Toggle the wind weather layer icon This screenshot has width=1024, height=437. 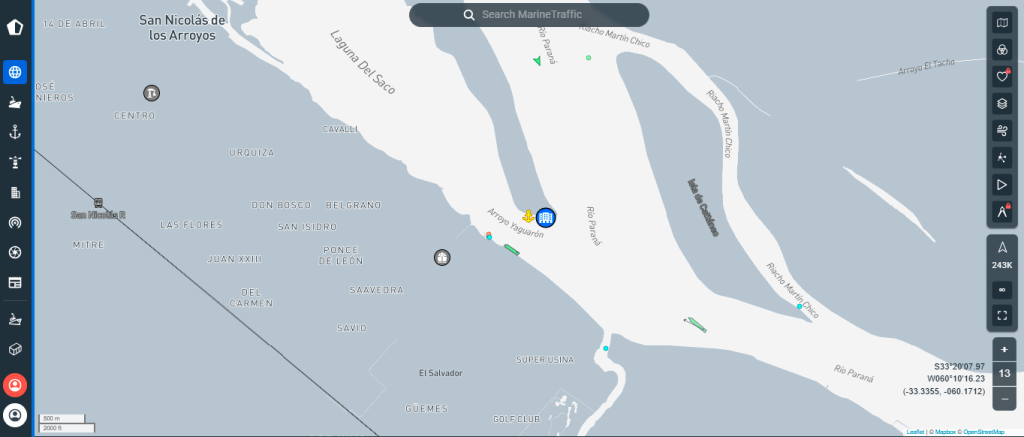(1002, 131)
